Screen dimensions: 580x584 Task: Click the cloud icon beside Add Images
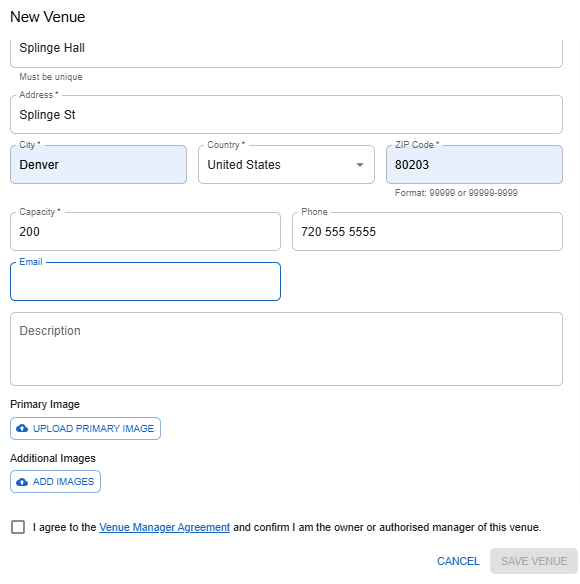coord(22,482)
